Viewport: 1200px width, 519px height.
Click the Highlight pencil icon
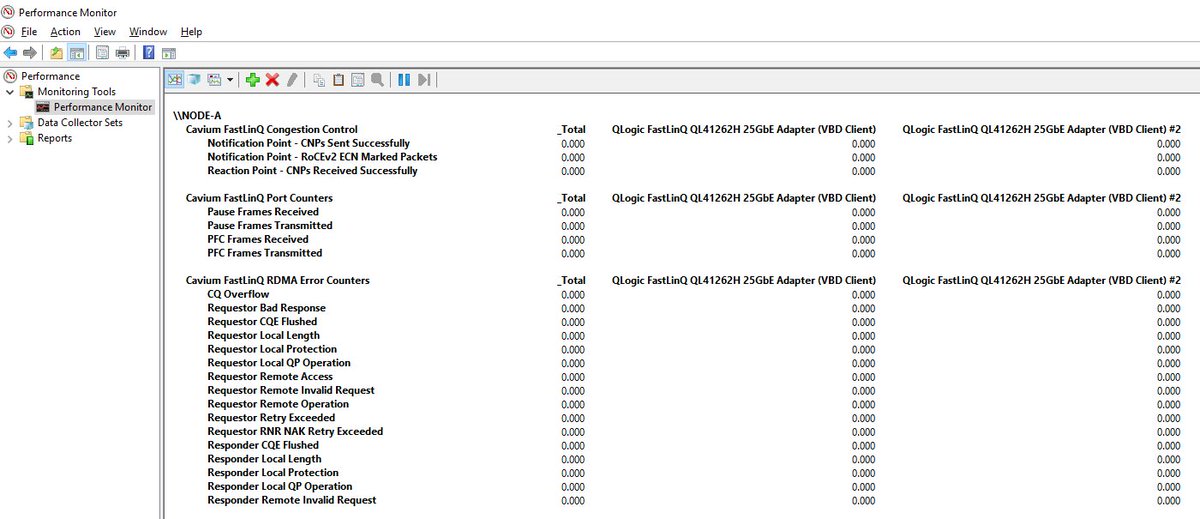(x=292, y=79)
